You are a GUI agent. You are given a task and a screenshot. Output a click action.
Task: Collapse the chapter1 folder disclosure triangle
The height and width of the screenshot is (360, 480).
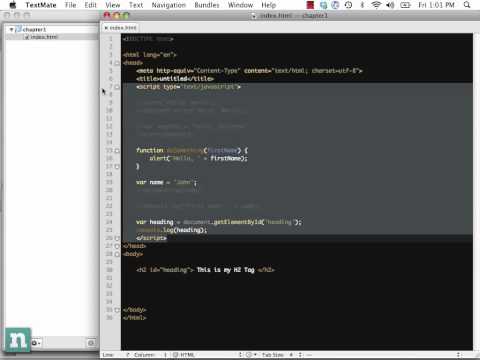click(11, 29)
